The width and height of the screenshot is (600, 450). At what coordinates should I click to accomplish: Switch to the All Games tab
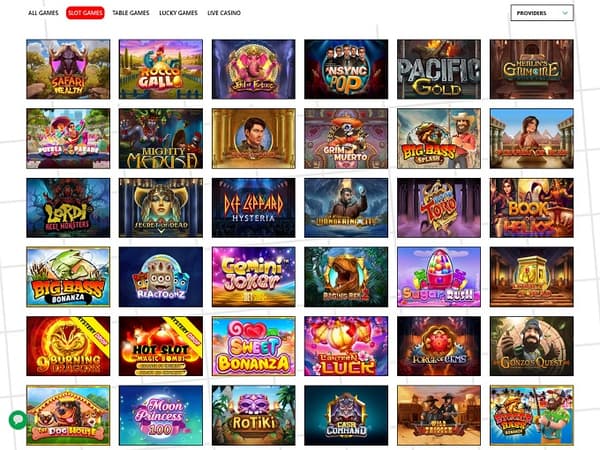click(43, 13)
